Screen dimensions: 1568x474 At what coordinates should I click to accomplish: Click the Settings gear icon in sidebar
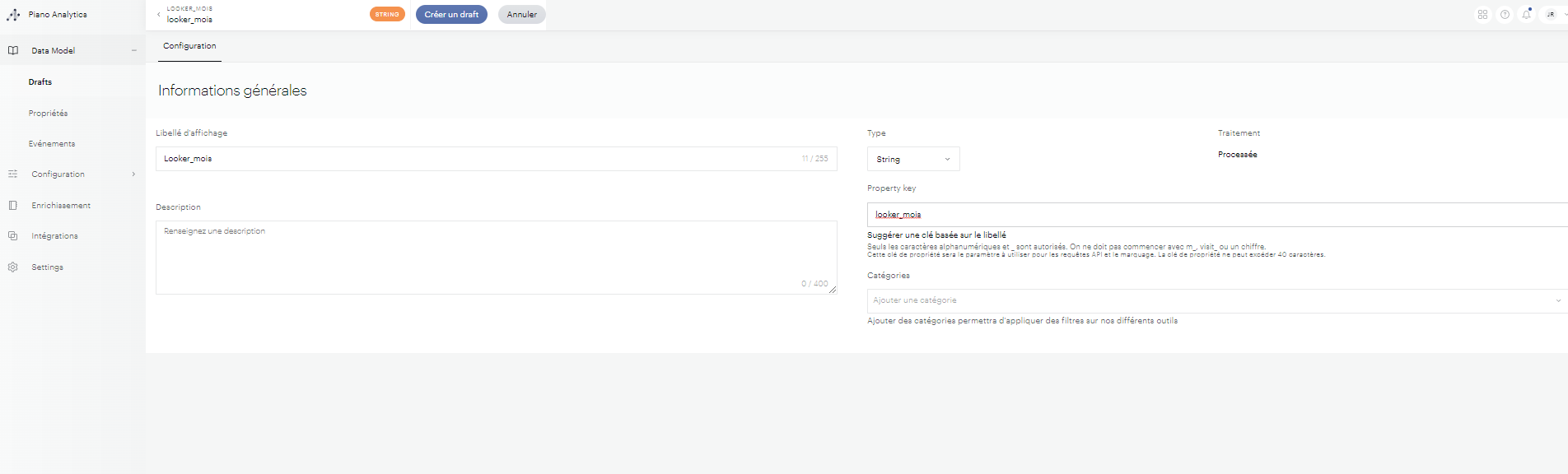(x=13, y=267)
